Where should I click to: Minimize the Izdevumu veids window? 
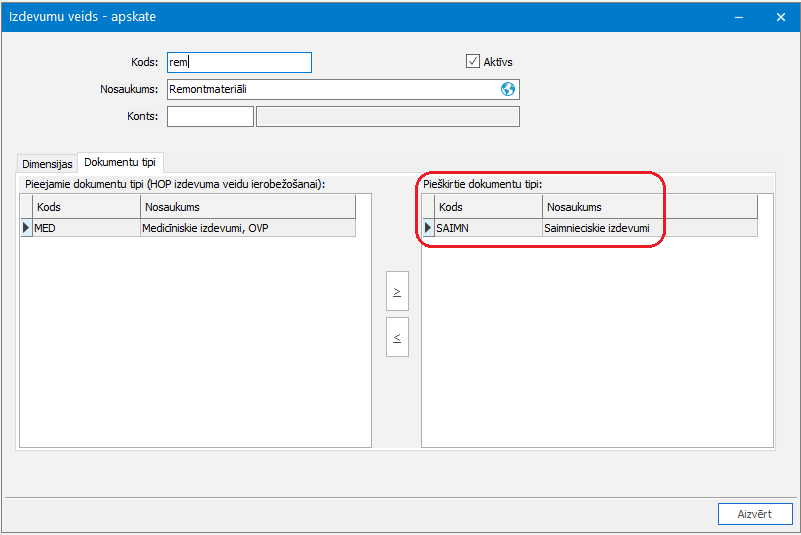pos(739,17)
